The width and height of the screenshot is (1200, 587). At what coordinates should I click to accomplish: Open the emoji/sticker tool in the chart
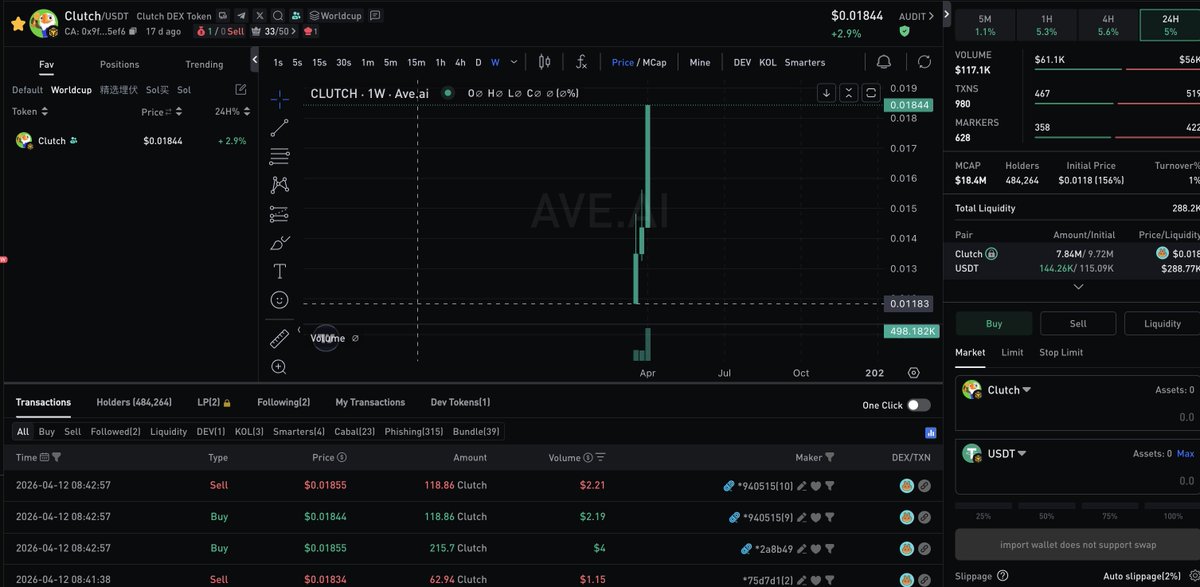click(x=280, y=300)
